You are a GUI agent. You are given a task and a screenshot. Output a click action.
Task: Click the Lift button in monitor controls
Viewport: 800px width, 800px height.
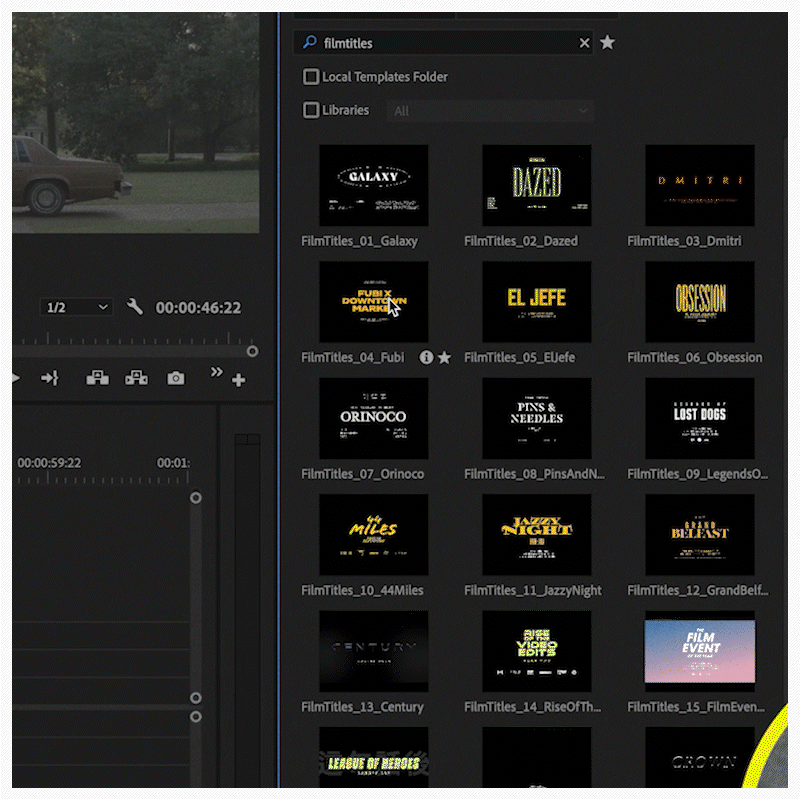click(97, 378)
